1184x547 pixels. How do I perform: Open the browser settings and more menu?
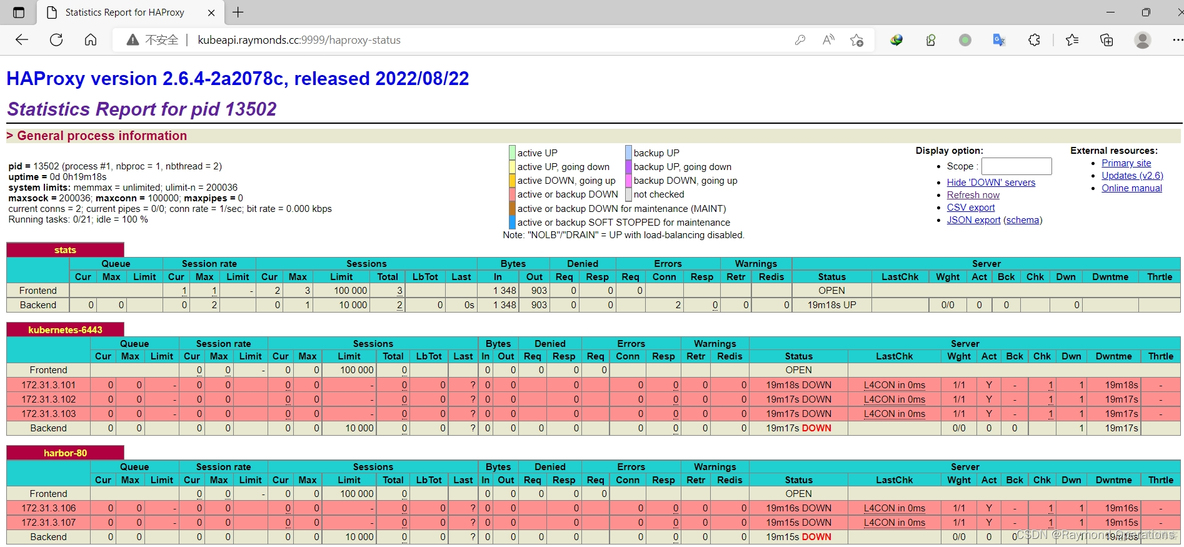pos(1174,40)
